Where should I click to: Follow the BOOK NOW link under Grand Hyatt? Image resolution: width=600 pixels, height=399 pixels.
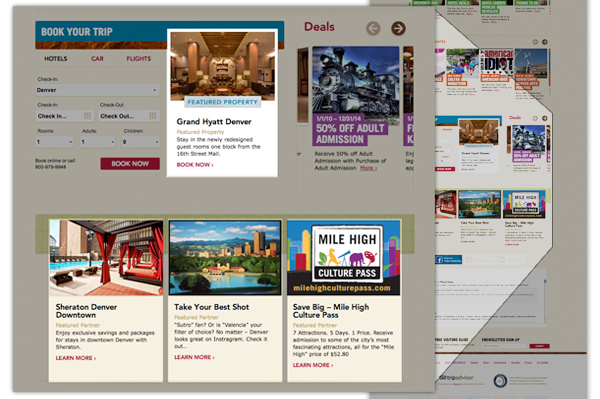click(x=195, y=165)
